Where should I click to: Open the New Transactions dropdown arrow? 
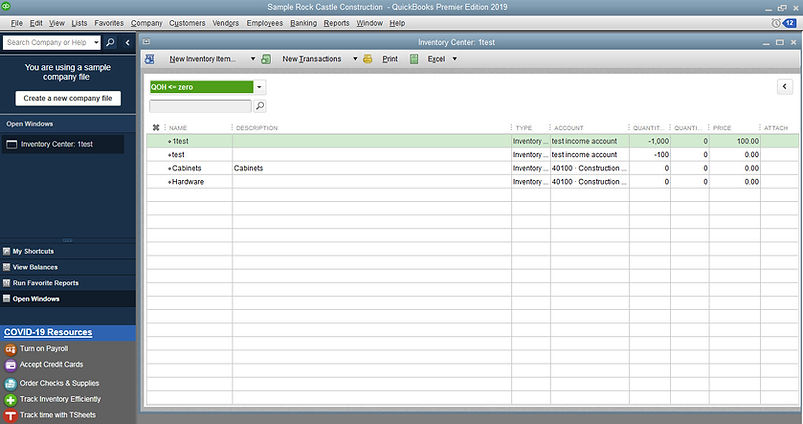355,59
